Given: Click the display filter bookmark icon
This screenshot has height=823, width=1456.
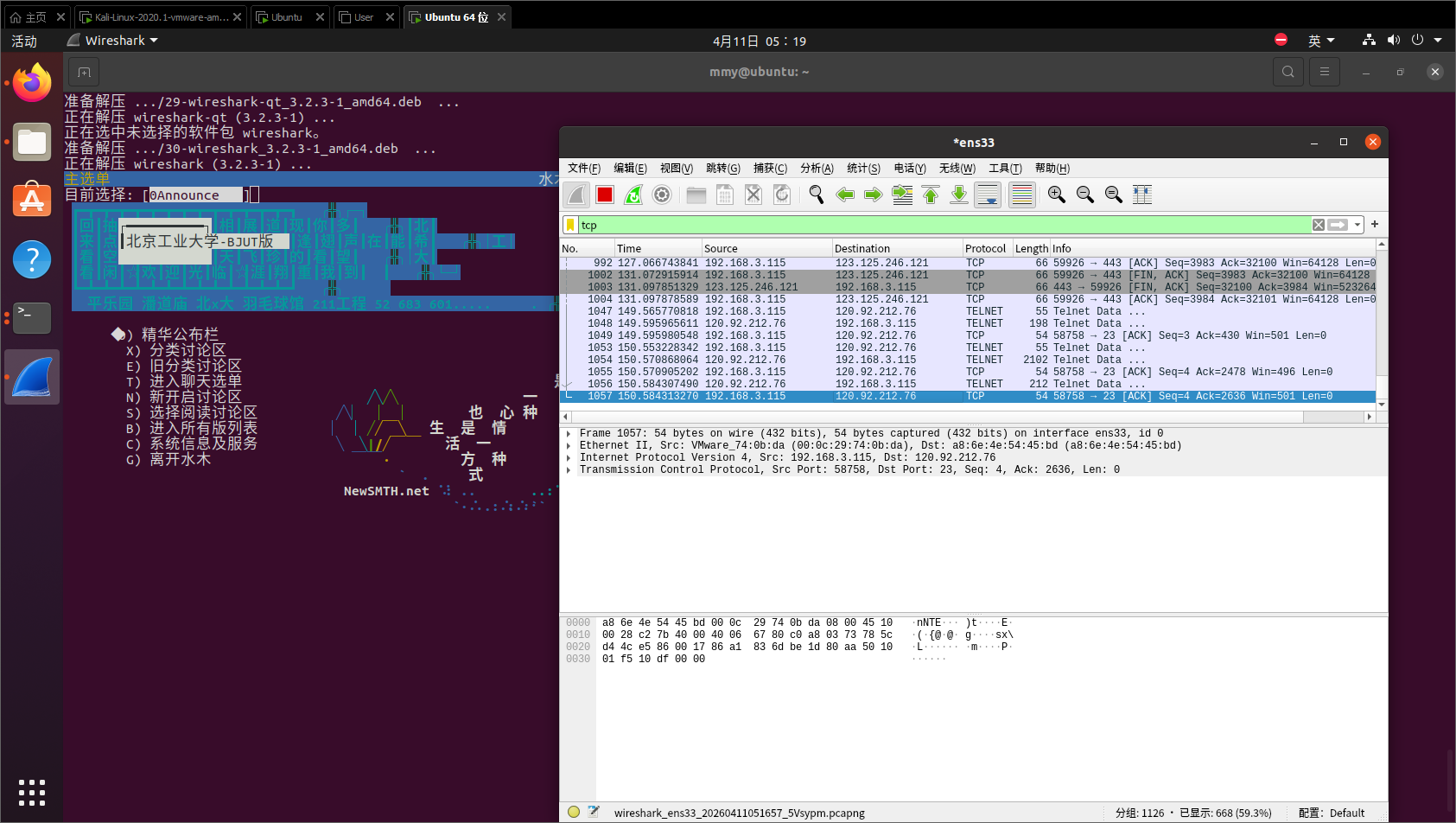Looking at the screenshot, I should (570, 225).
